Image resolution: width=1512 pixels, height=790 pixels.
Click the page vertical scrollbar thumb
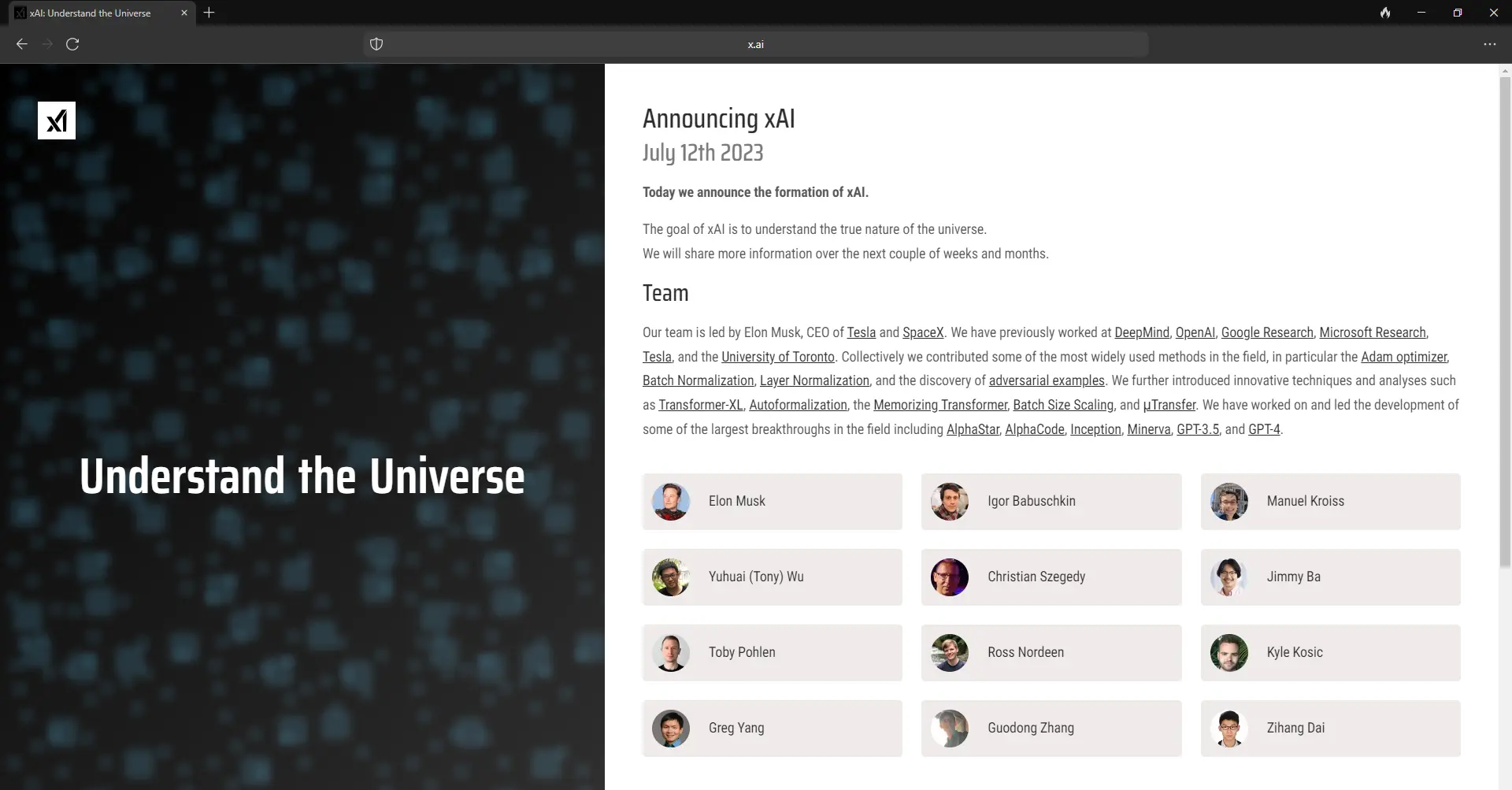(1505, 321)
